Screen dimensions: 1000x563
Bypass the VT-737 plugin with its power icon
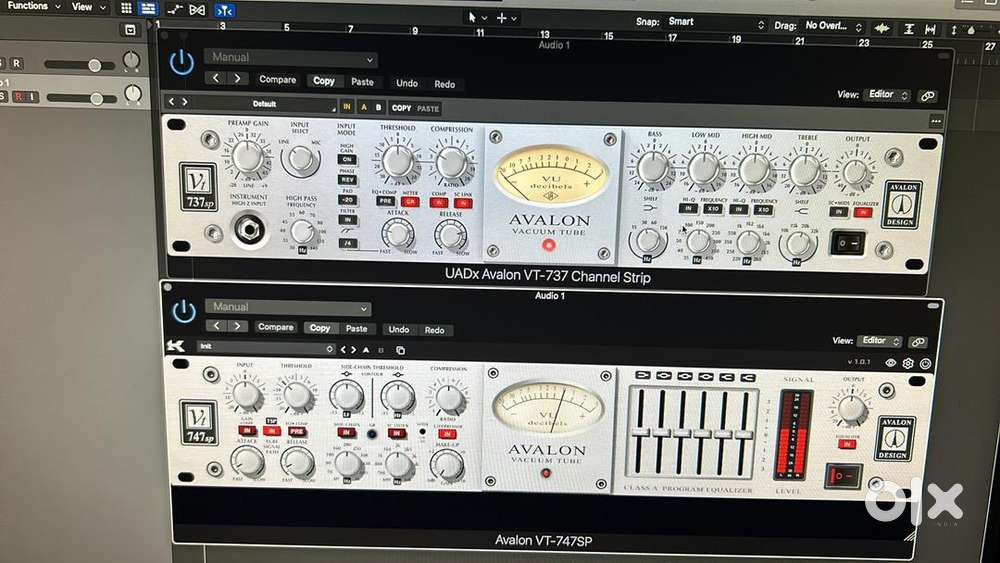[181, 63]
